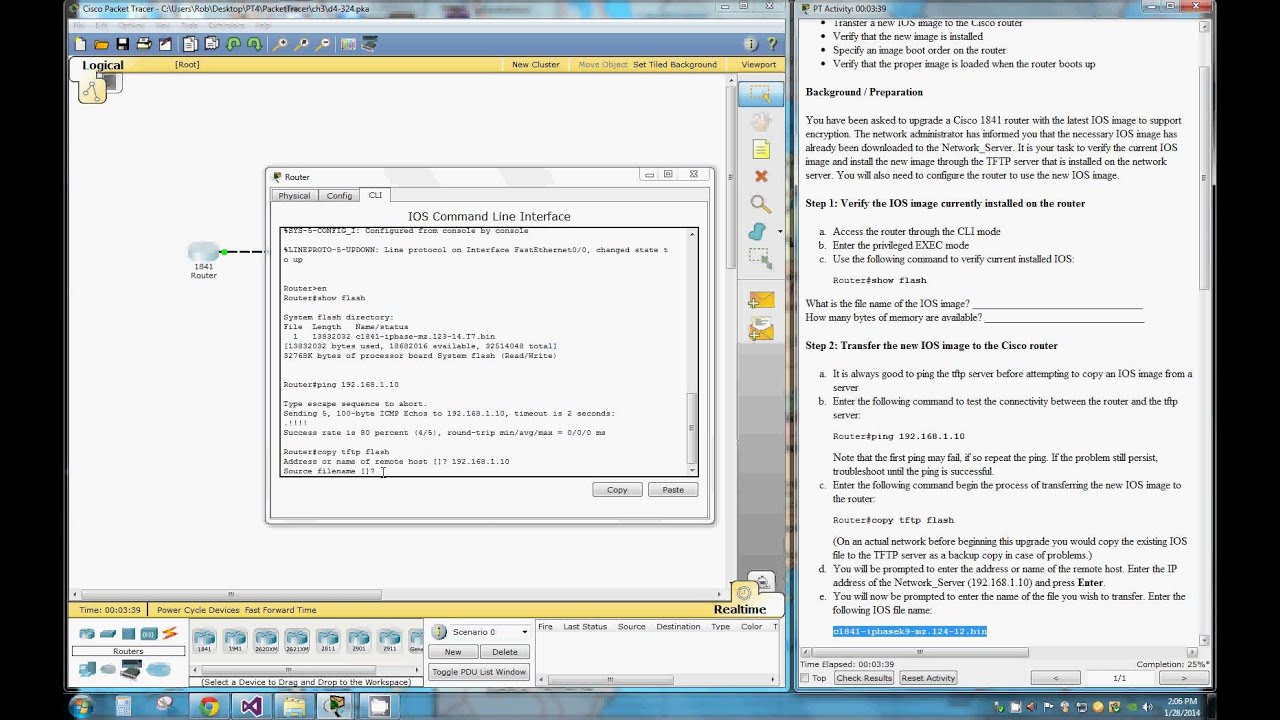Open a file with the folder icon

pyautogui.click(x=101, y=44)
